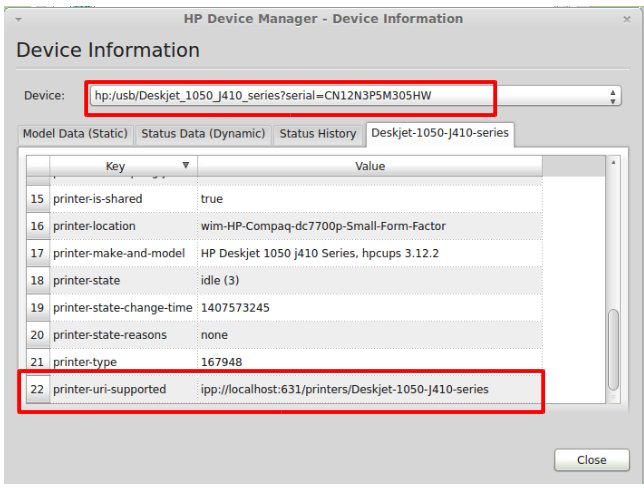
Task: Open the Device URI dropdown
Action: click(355, 96)
